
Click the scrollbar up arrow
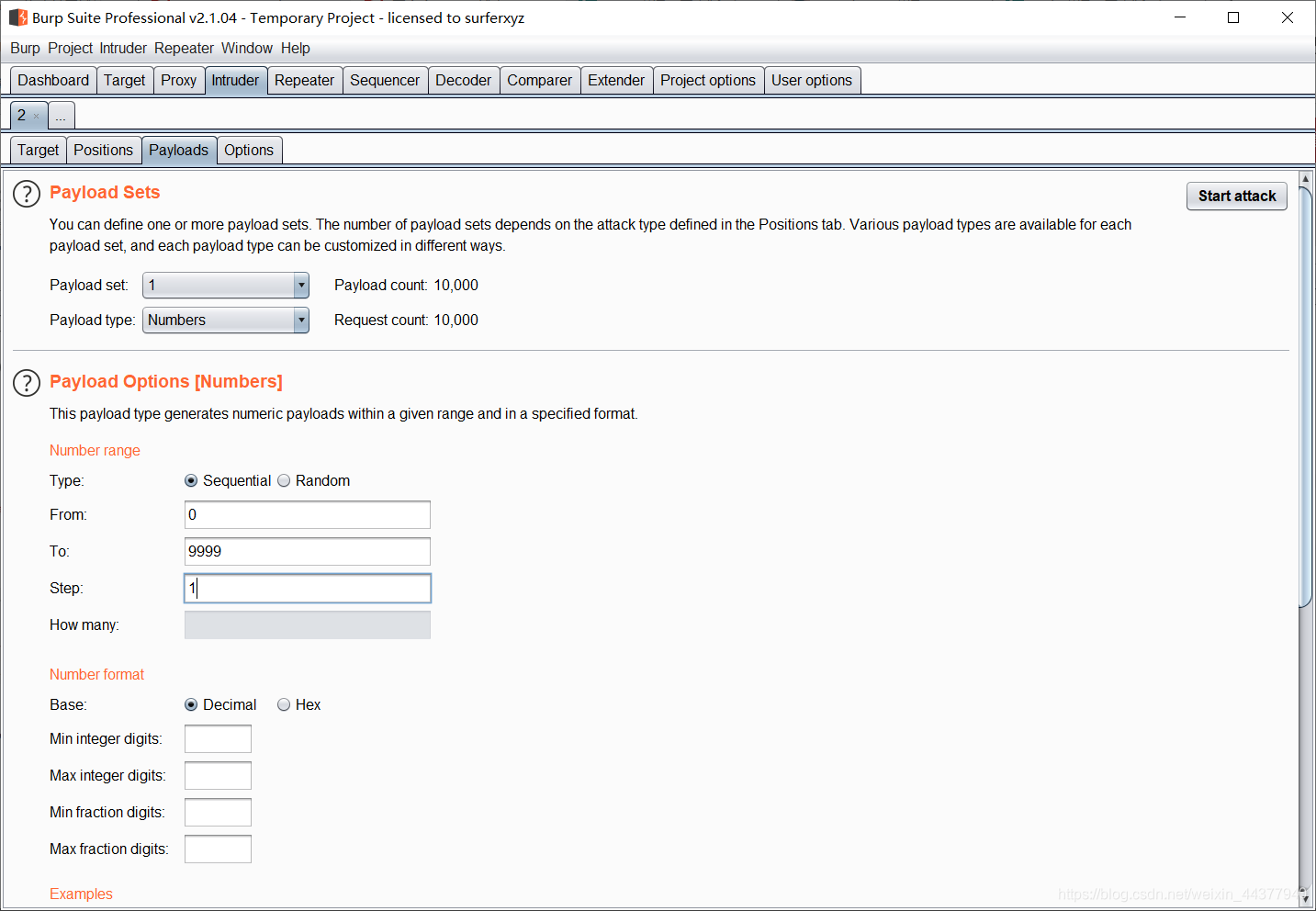pos(1305,178)
